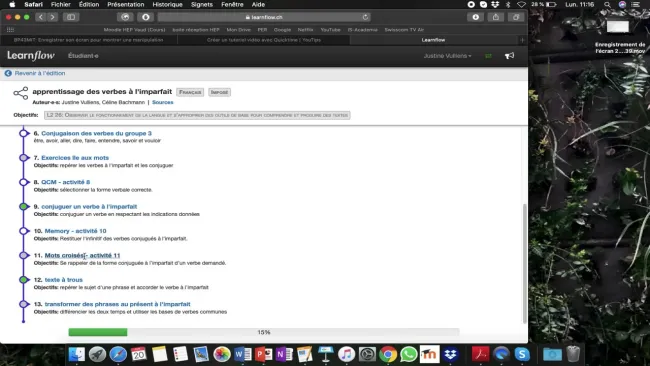This screenshot has height=366, width=650.
Task: Open the Sources link
Action: (162, 102)
